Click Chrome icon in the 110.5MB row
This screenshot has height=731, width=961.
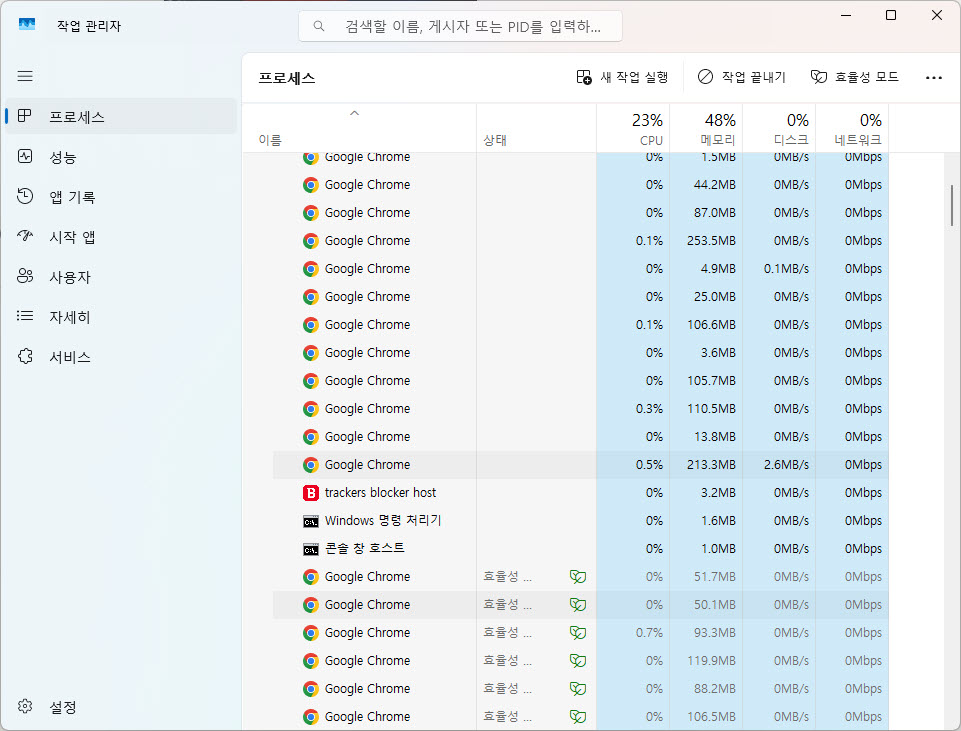311,409
